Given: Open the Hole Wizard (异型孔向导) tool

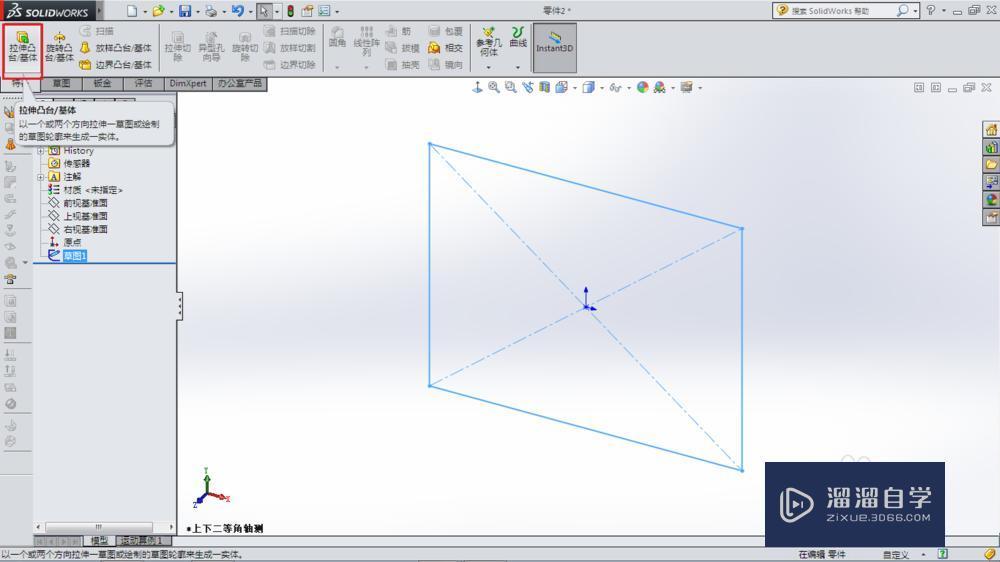Looking at the screenshot, I should [211, 48].
